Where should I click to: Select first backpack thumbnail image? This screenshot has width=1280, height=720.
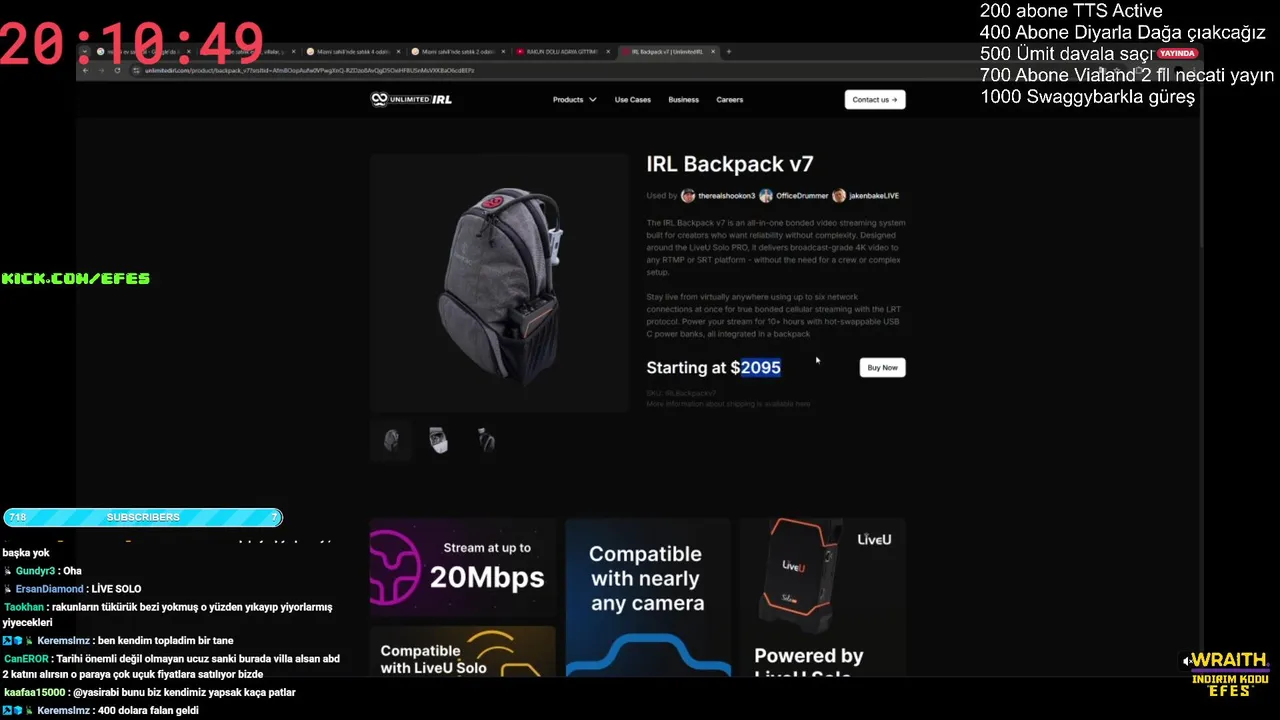click(391, 440)
